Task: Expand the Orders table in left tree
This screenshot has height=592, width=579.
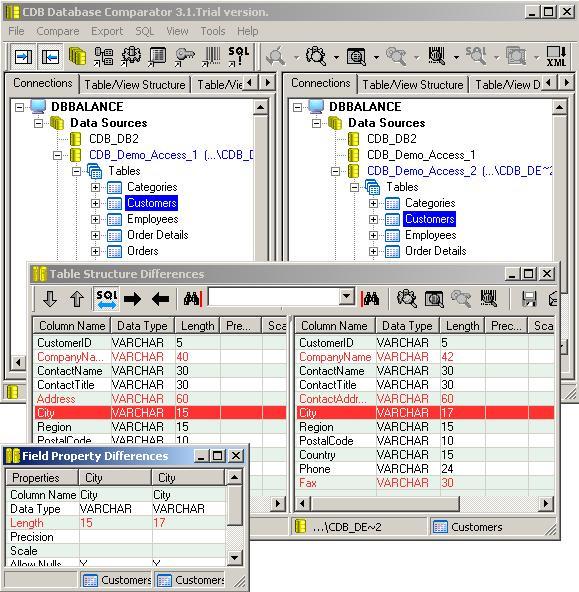Action: pos(95,251)
